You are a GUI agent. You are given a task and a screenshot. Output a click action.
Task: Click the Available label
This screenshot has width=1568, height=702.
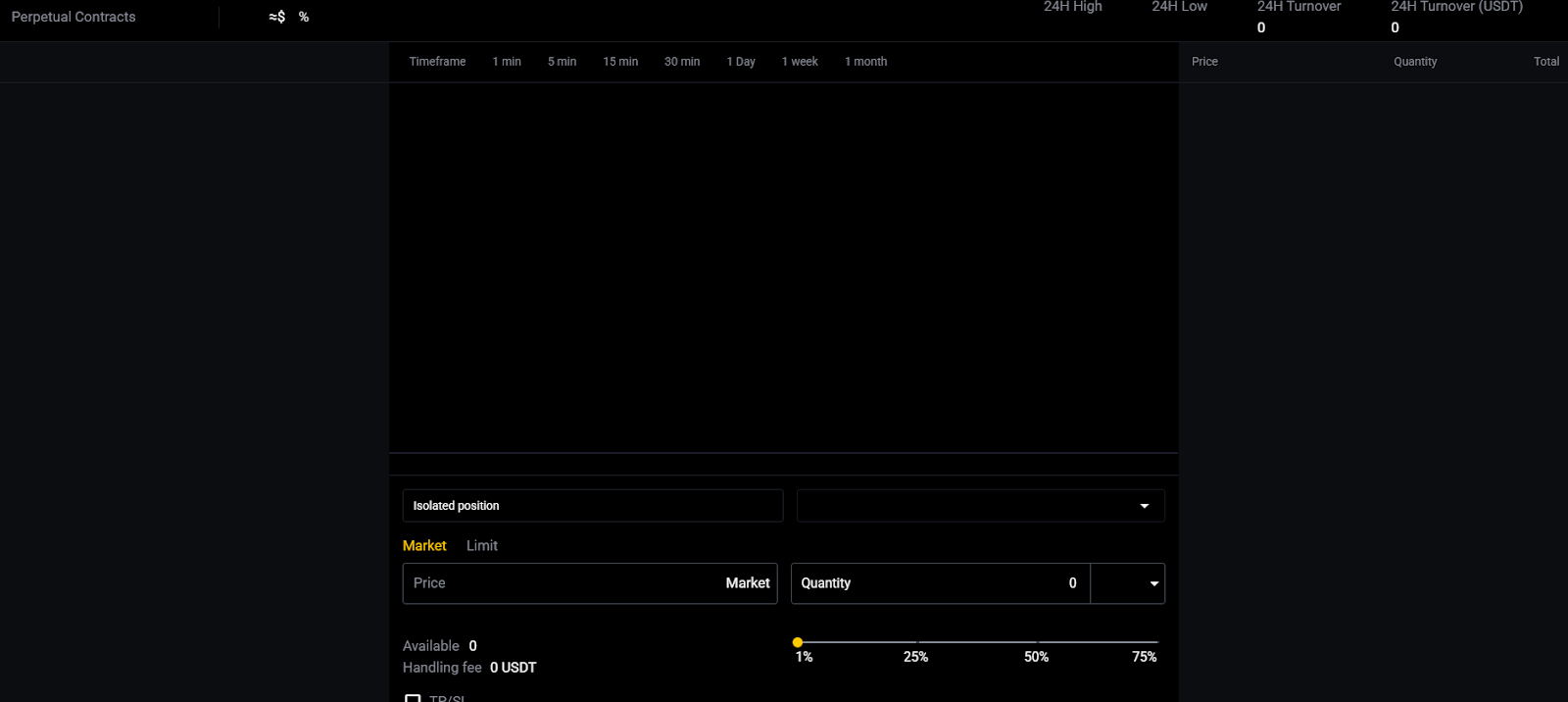(431, 646)
